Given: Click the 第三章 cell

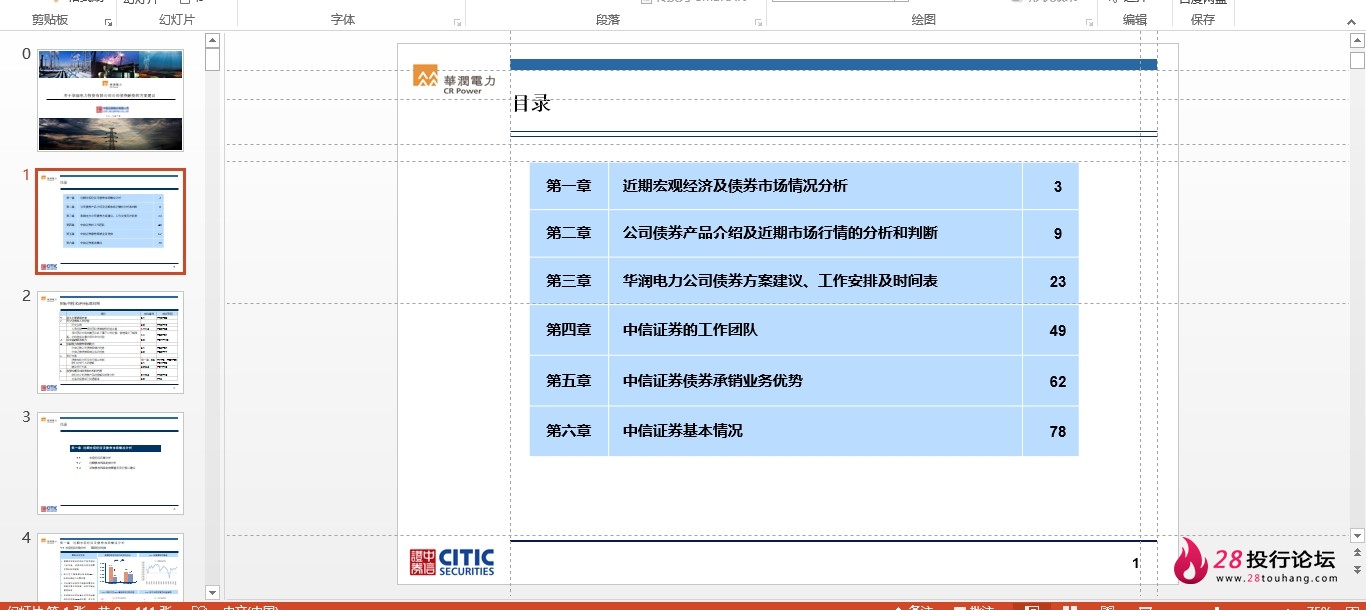Looking at the screenshot, I should pos(569,281).
